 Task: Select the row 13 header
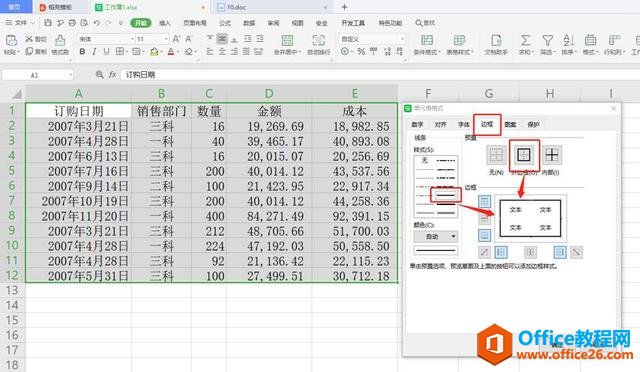click(12, 290)
